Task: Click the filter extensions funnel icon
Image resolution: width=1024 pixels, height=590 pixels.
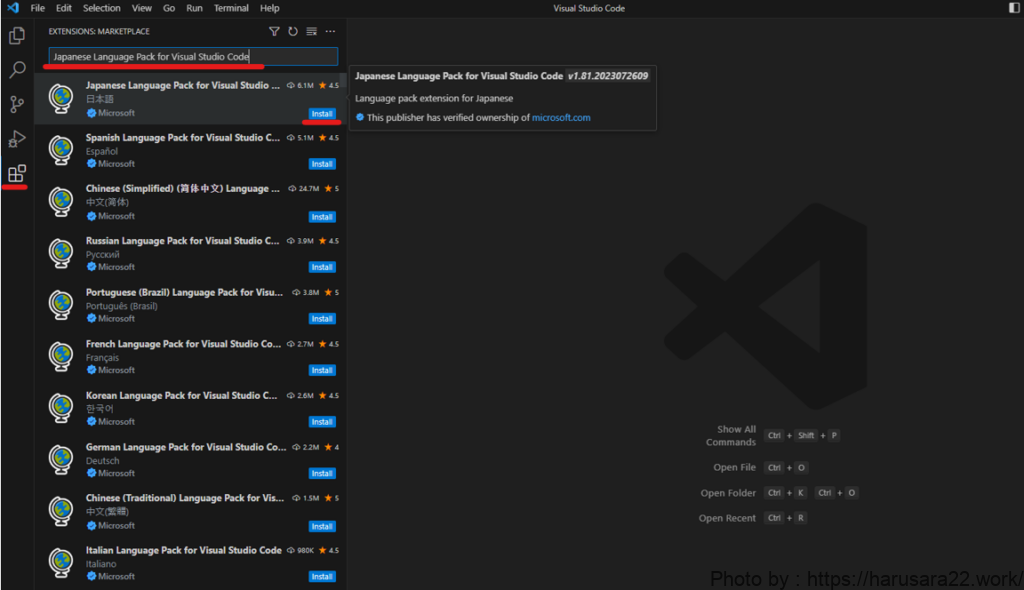Action: (x=274, y=32)
